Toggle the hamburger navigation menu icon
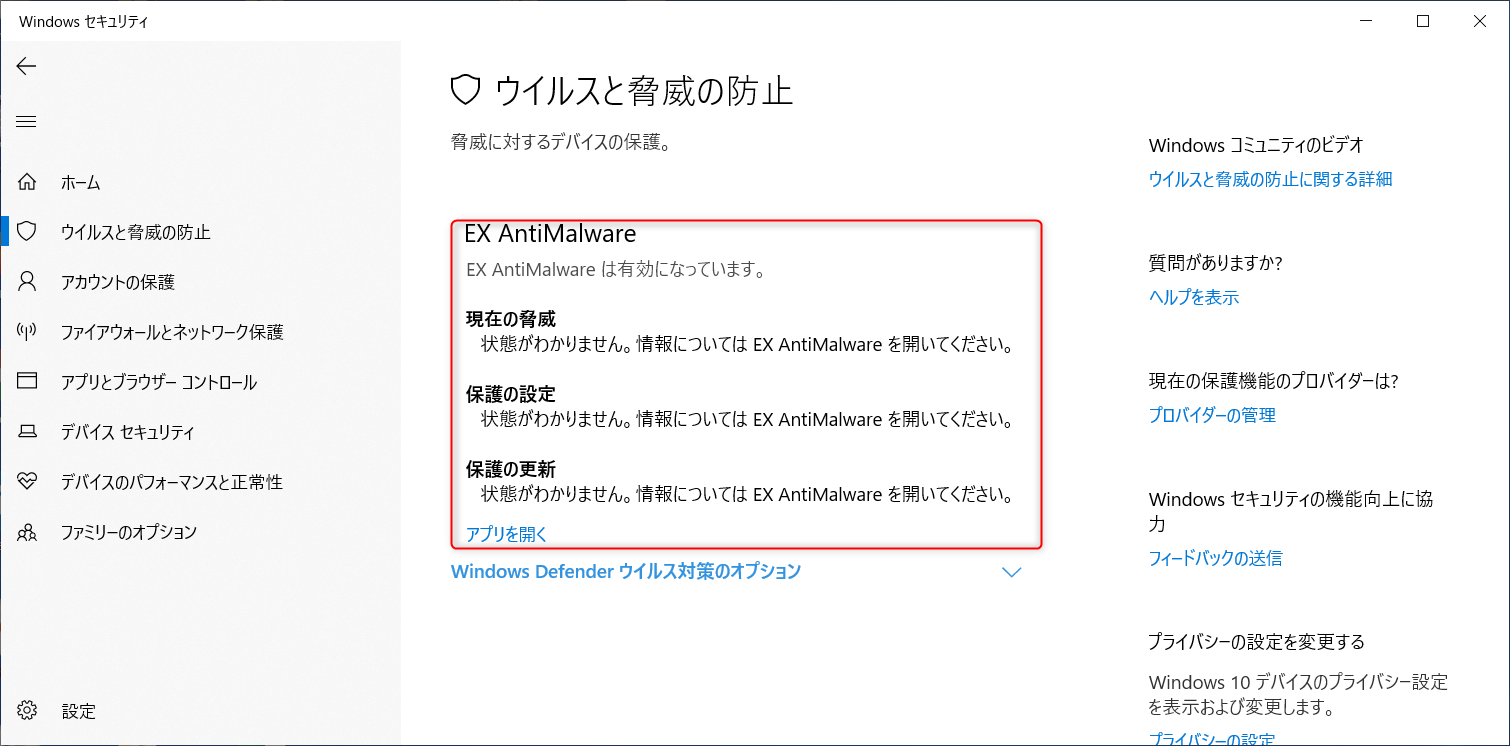This screenshot has height=746, width=1510. (26, 122)
